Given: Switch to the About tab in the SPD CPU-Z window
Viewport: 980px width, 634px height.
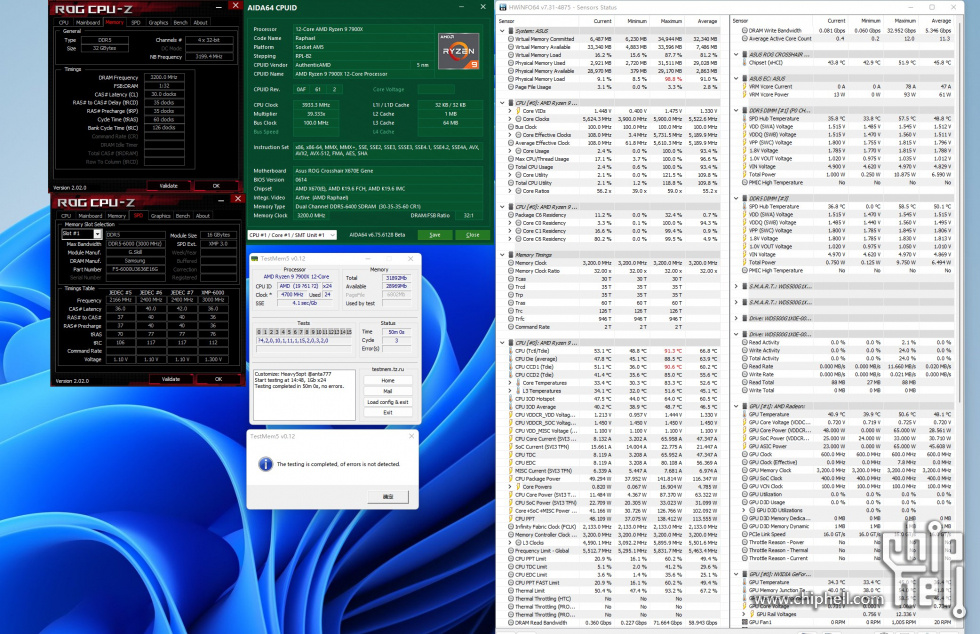Looking at the screenshot, I should click(202, 216).
